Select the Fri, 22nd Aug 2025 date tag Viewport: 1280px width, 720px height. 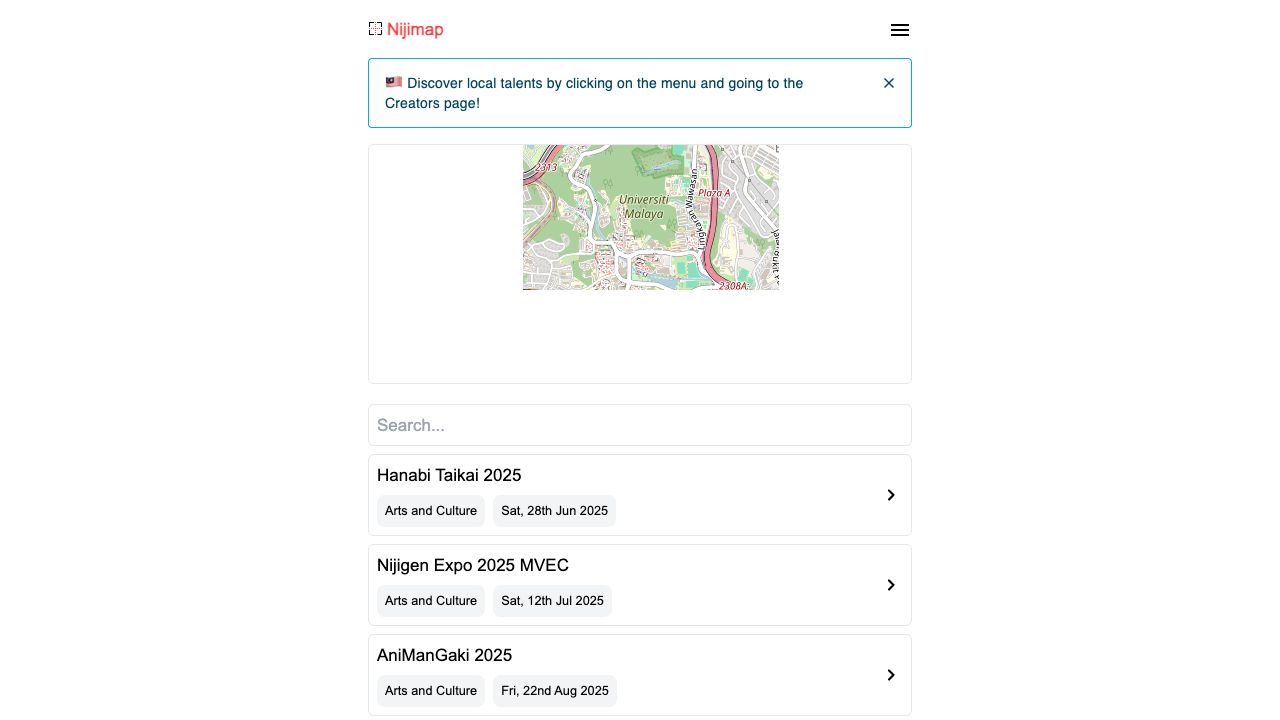554,691
